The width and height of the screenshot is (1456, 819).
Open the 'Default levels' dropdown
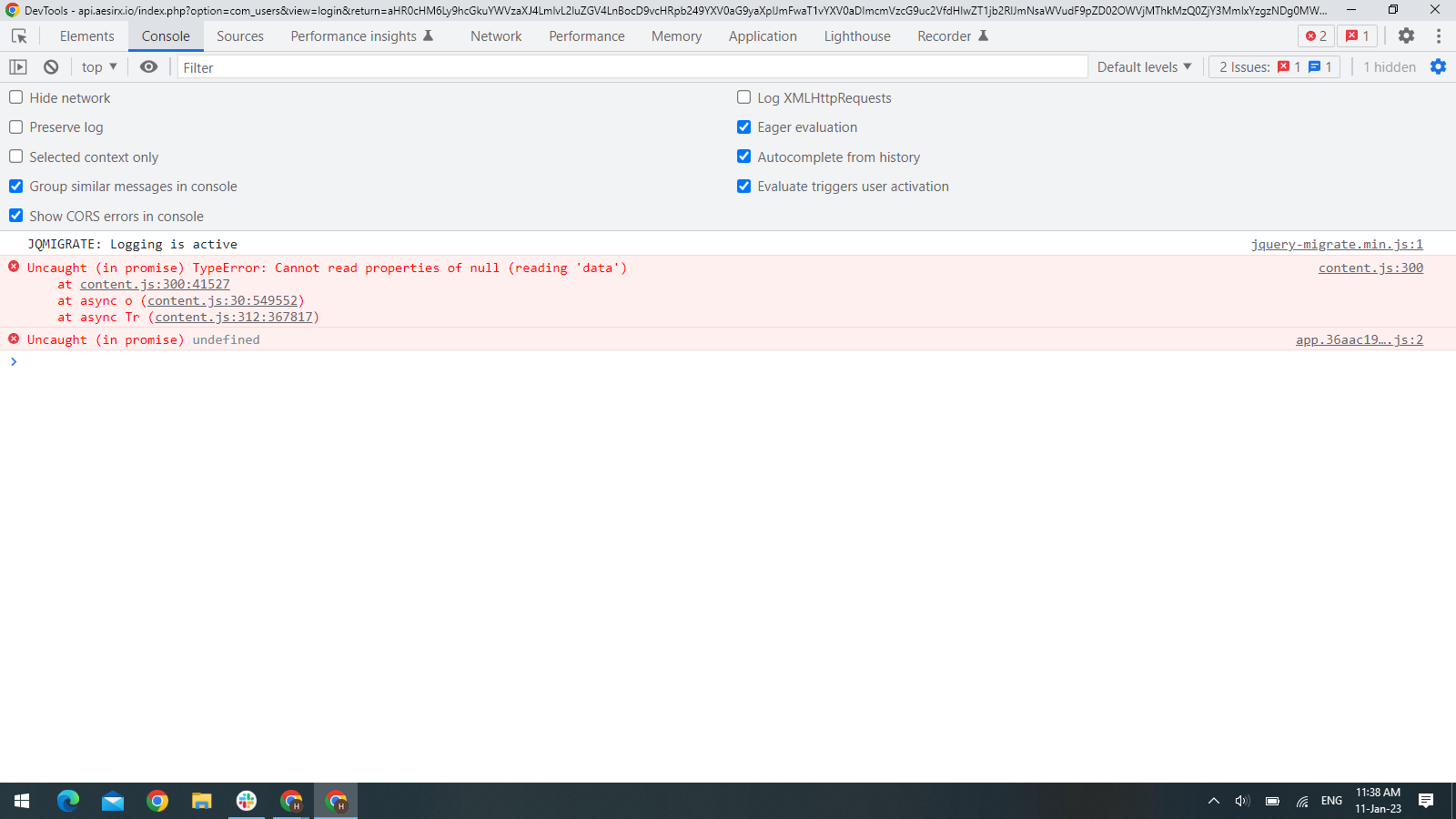pos(1143,66)
